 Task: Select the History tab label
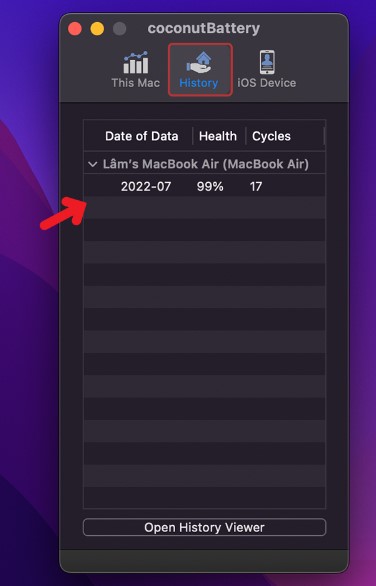pyautogui.click(x=198, y=83)
